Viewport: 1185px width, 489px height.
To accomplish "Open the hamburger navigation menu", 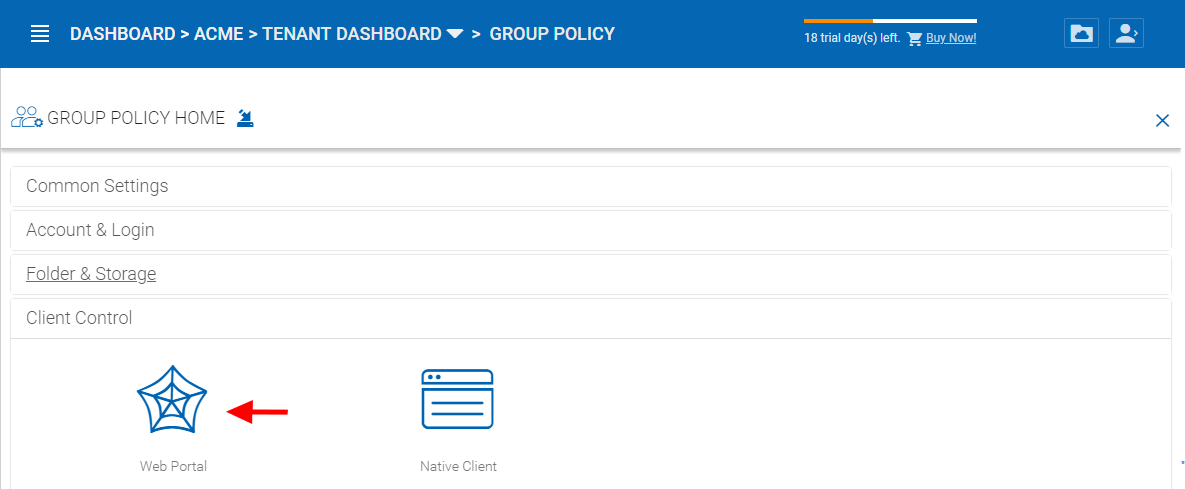I will pos(40,34).
